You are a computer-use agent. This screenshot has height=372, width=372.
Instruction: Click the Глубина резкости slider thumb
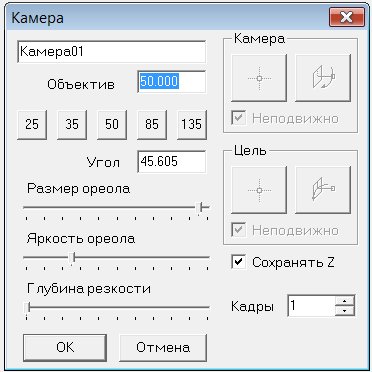(x=27, y=308)
